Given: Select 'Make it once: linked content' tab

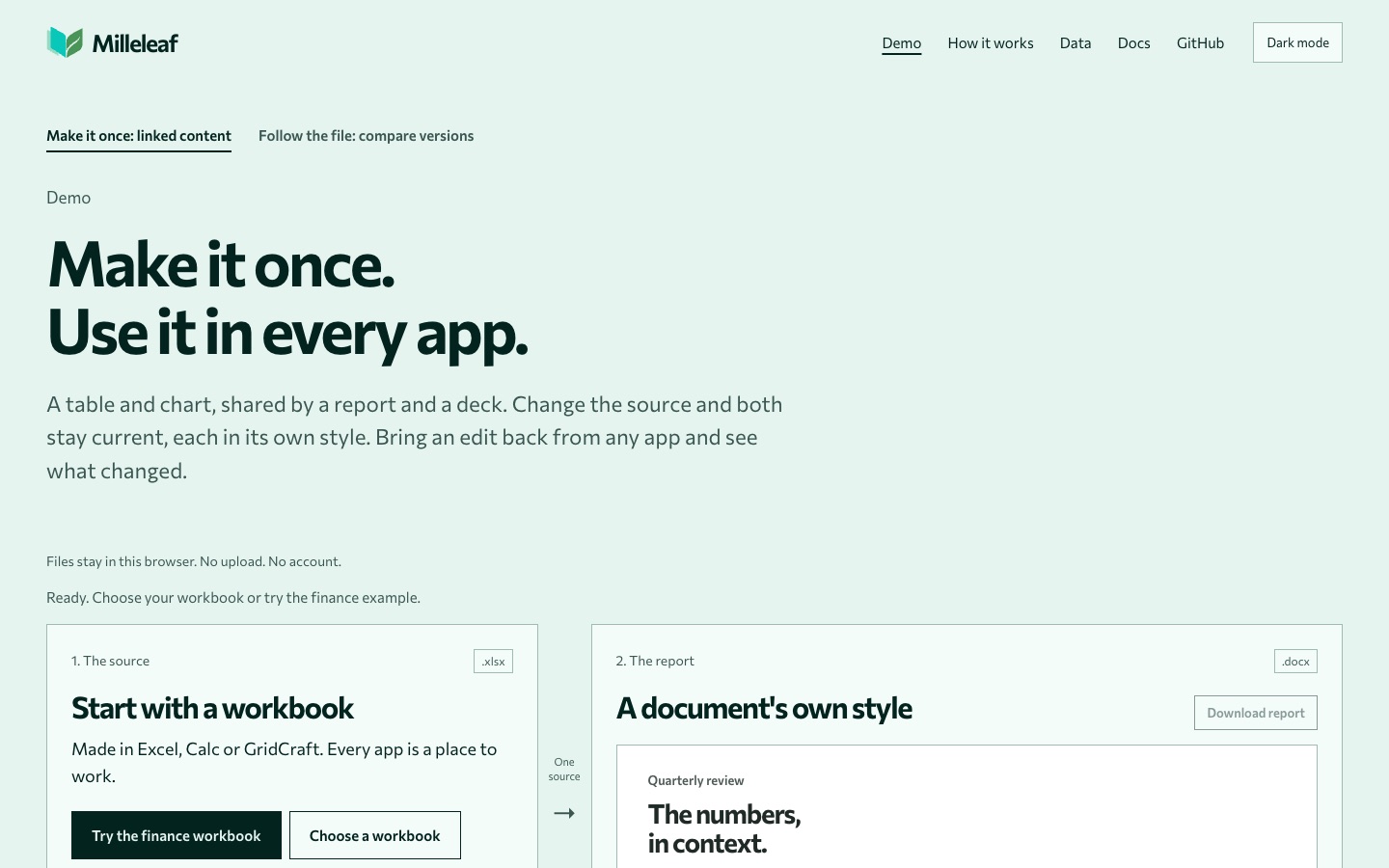Looking at the screenshot, I should tap(139, 136).
